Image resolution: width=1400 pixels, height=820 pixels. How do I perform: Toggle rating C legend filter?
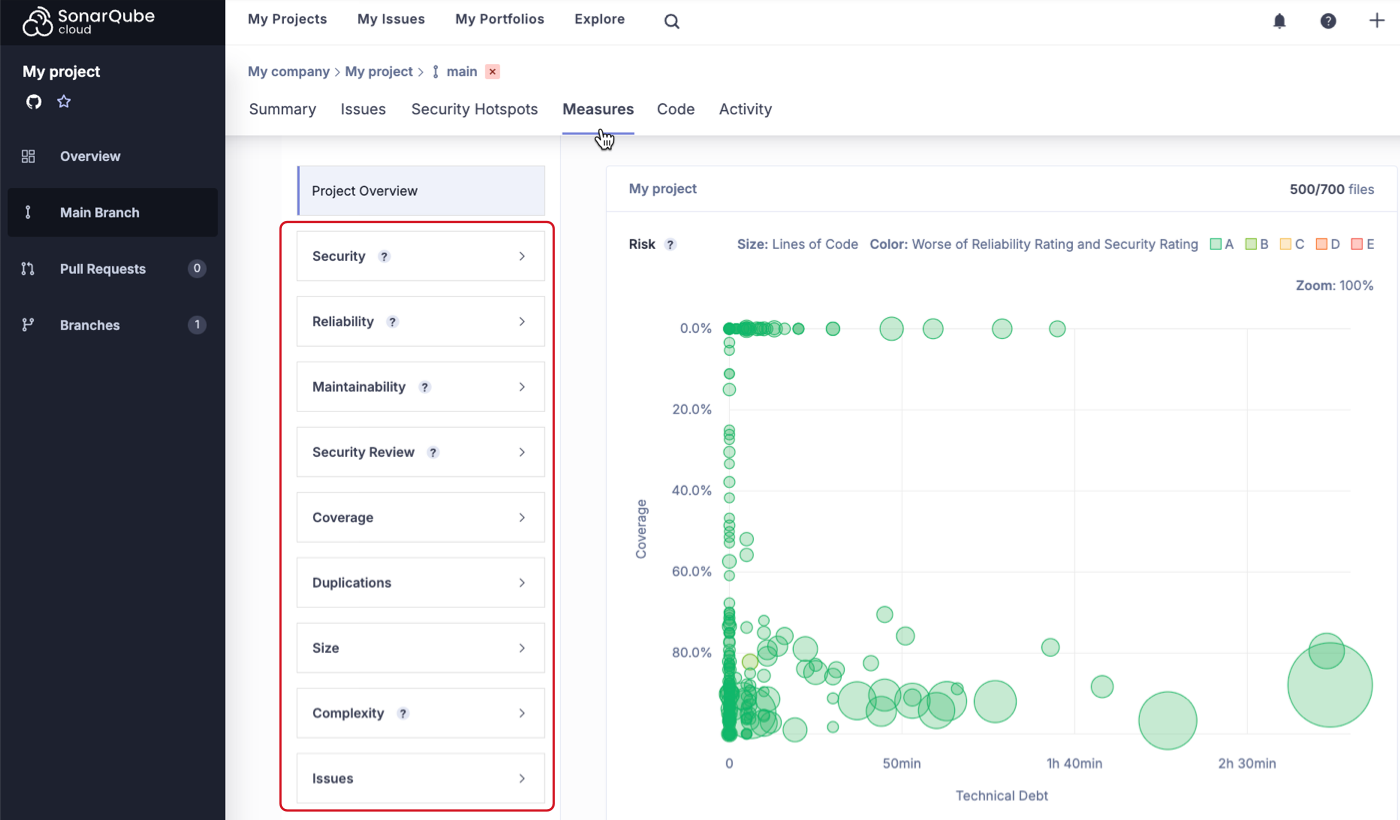(x=1292, y=244)
